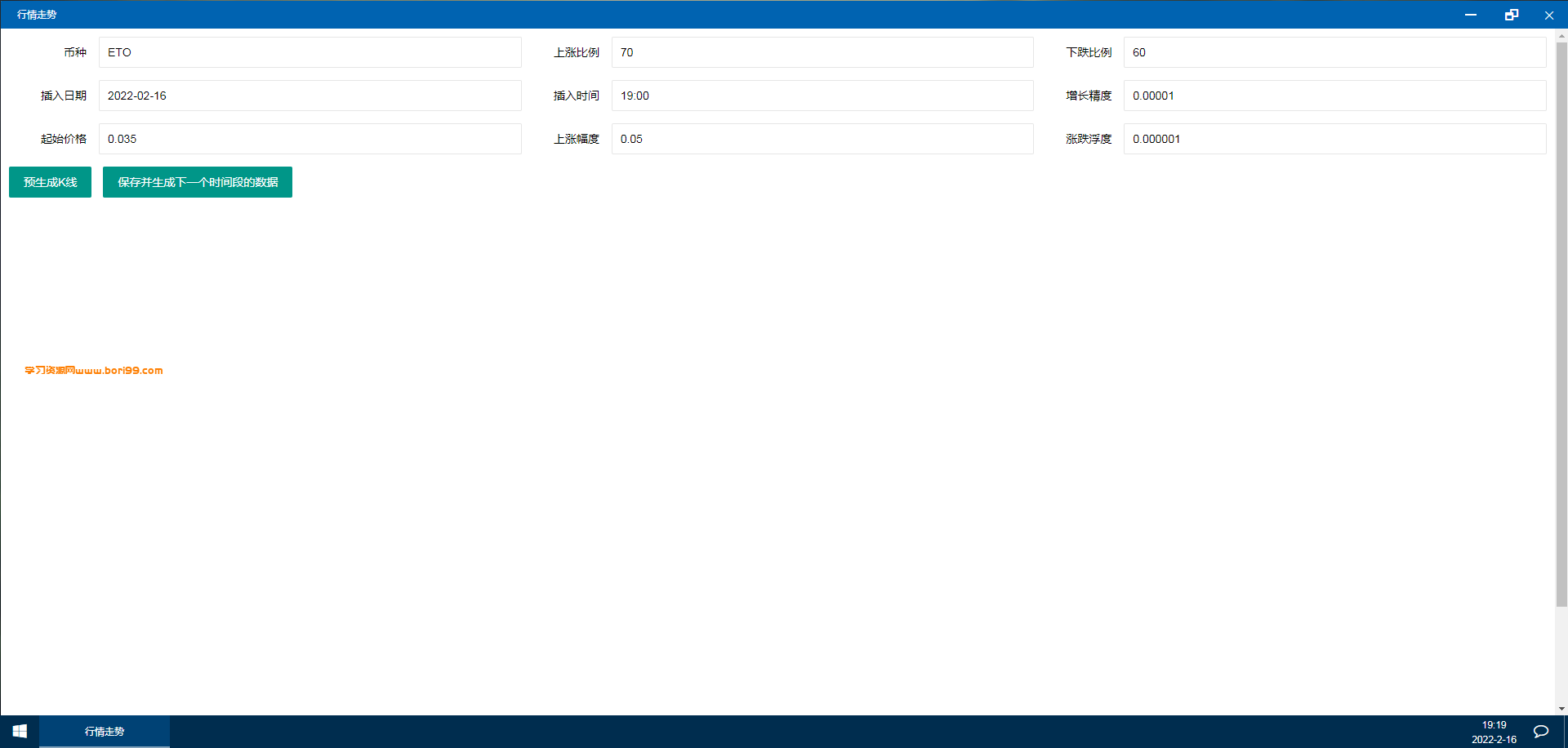This screenshot has height=748, width=1568.
Task: Click the vertical scrollbar thumb
Action: tap(1561, 324)
